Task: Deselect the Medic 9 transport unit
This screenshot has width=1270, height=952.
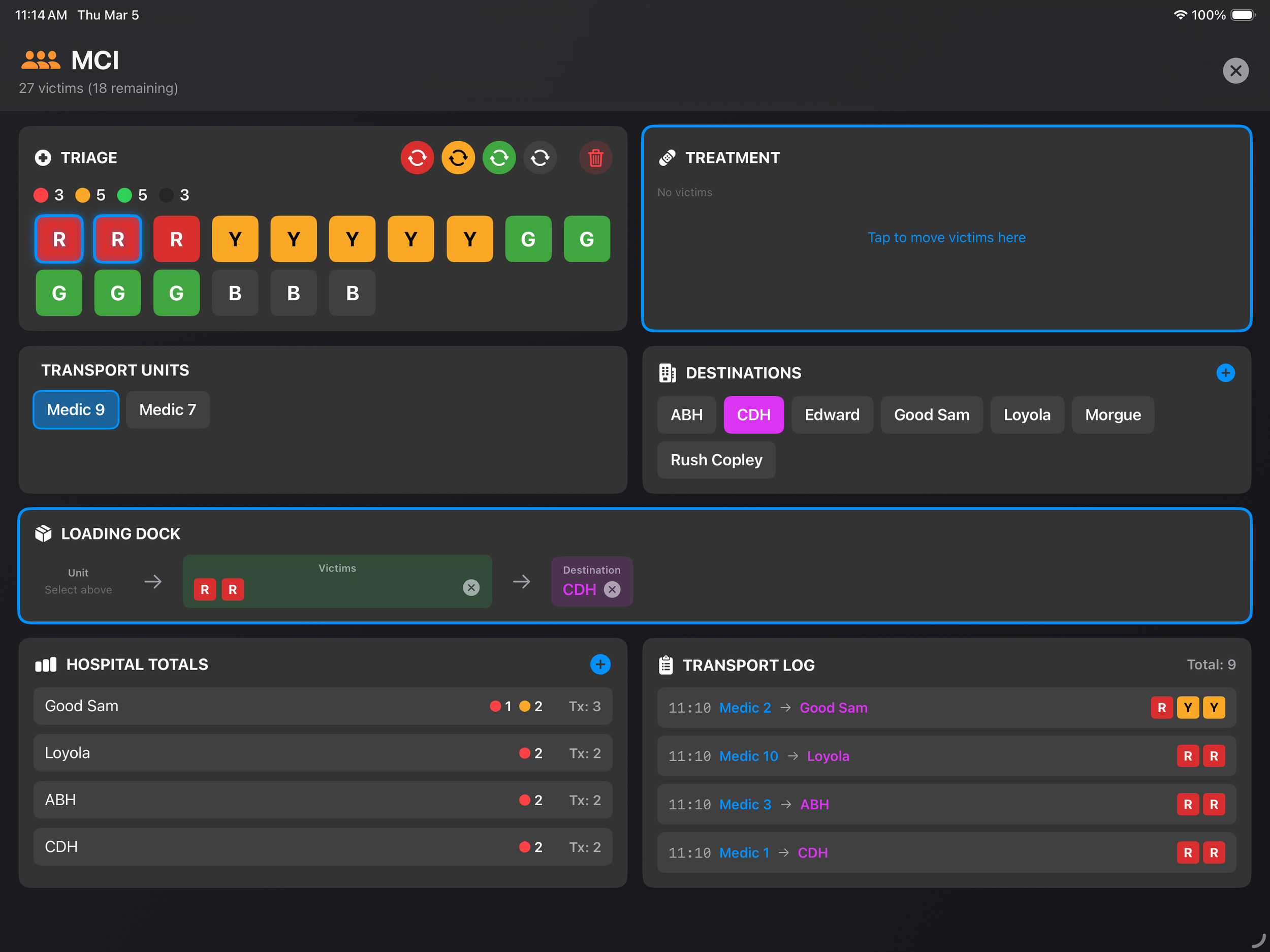Action: tap(76, 409)
